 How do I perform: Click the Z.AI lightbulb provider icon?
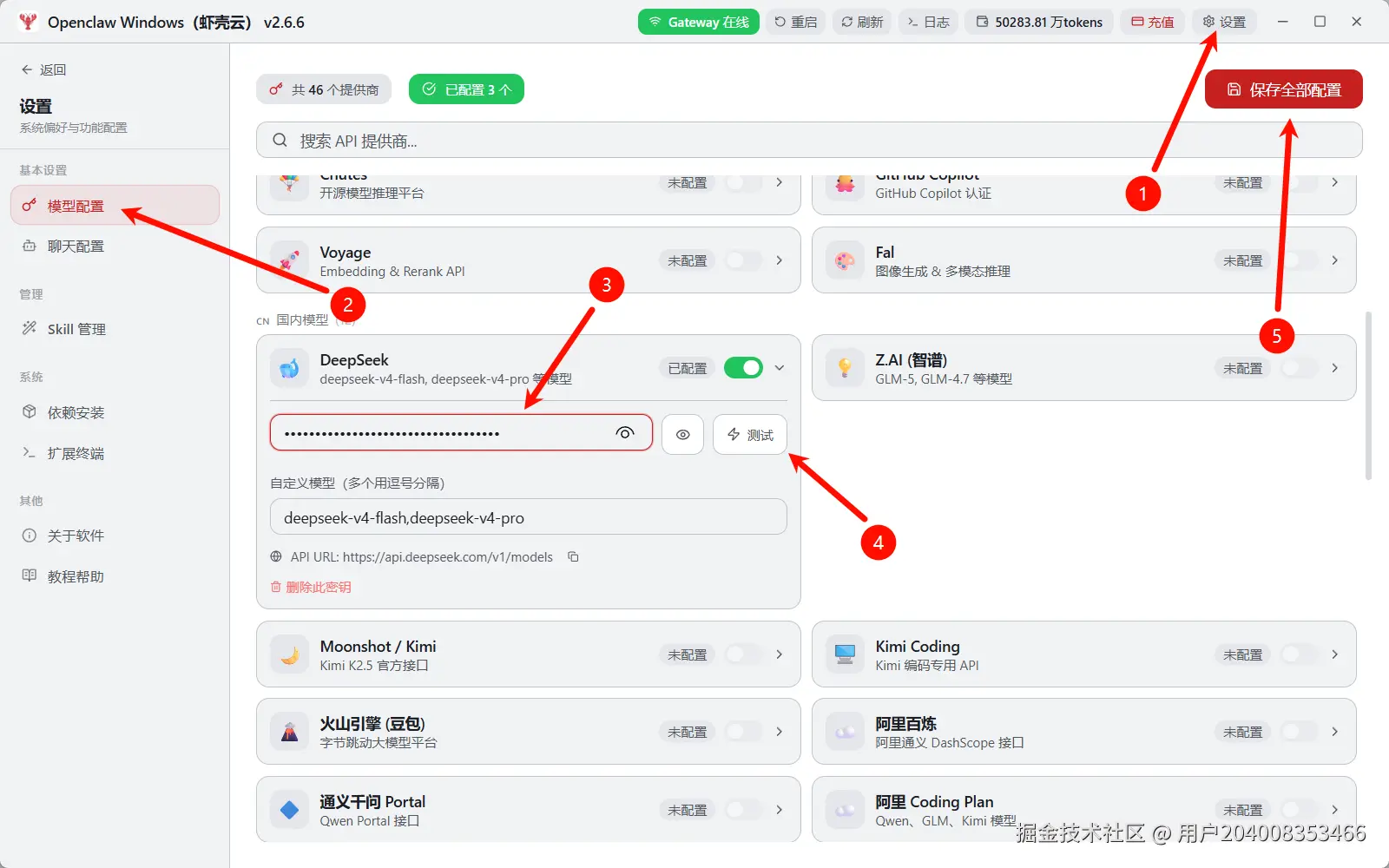pos(846,368)
